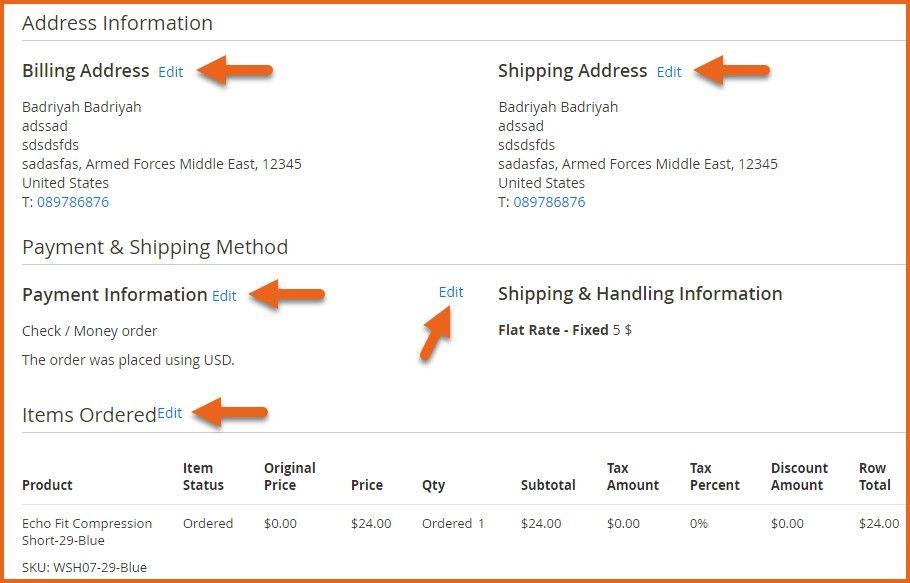Click the SKU WSH07-29-Blue text

click(x=84, y=567)
